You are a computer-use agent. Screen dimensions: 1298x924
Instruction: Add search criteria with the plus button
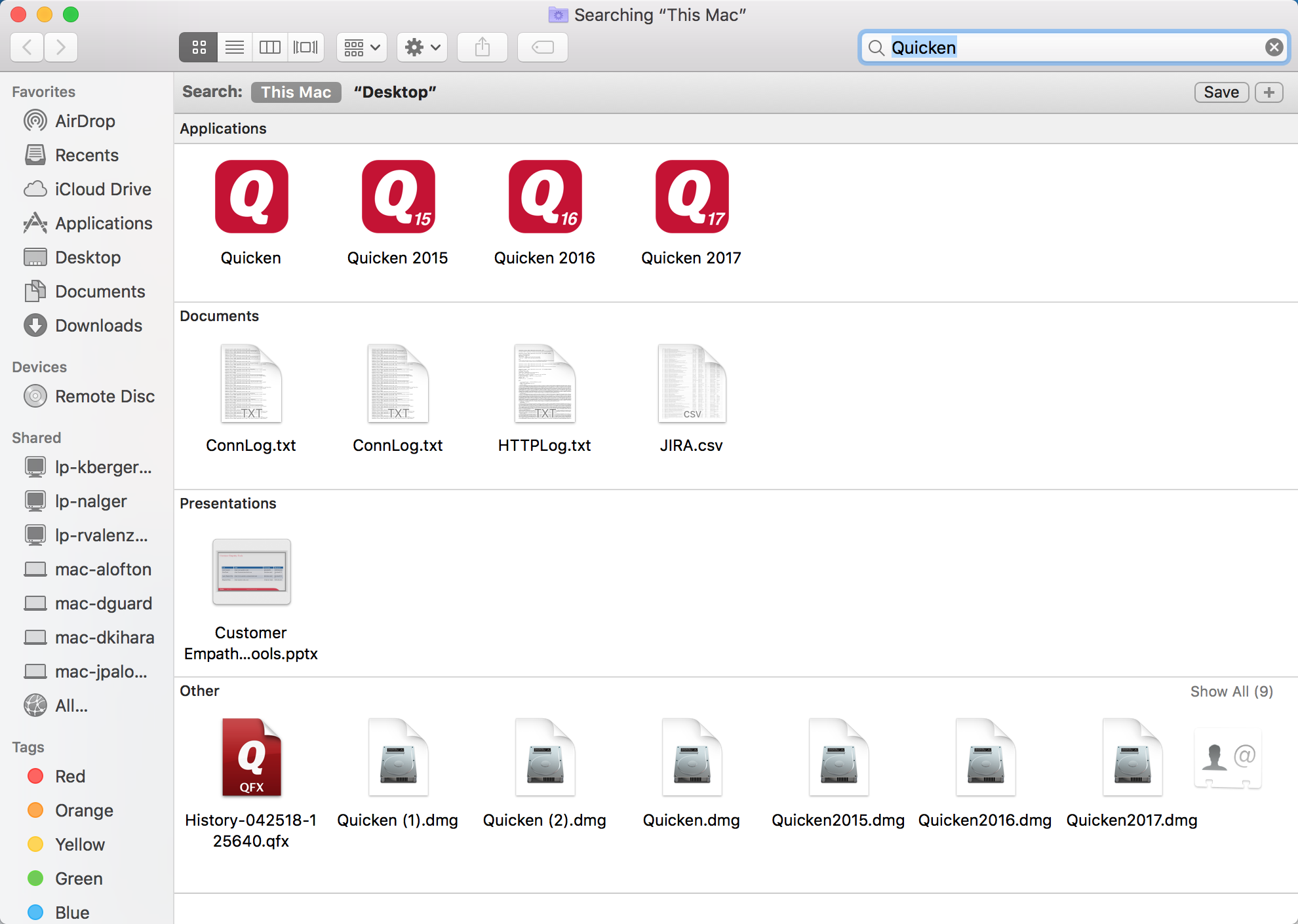pyautogui.click(x=1268, y=92)
